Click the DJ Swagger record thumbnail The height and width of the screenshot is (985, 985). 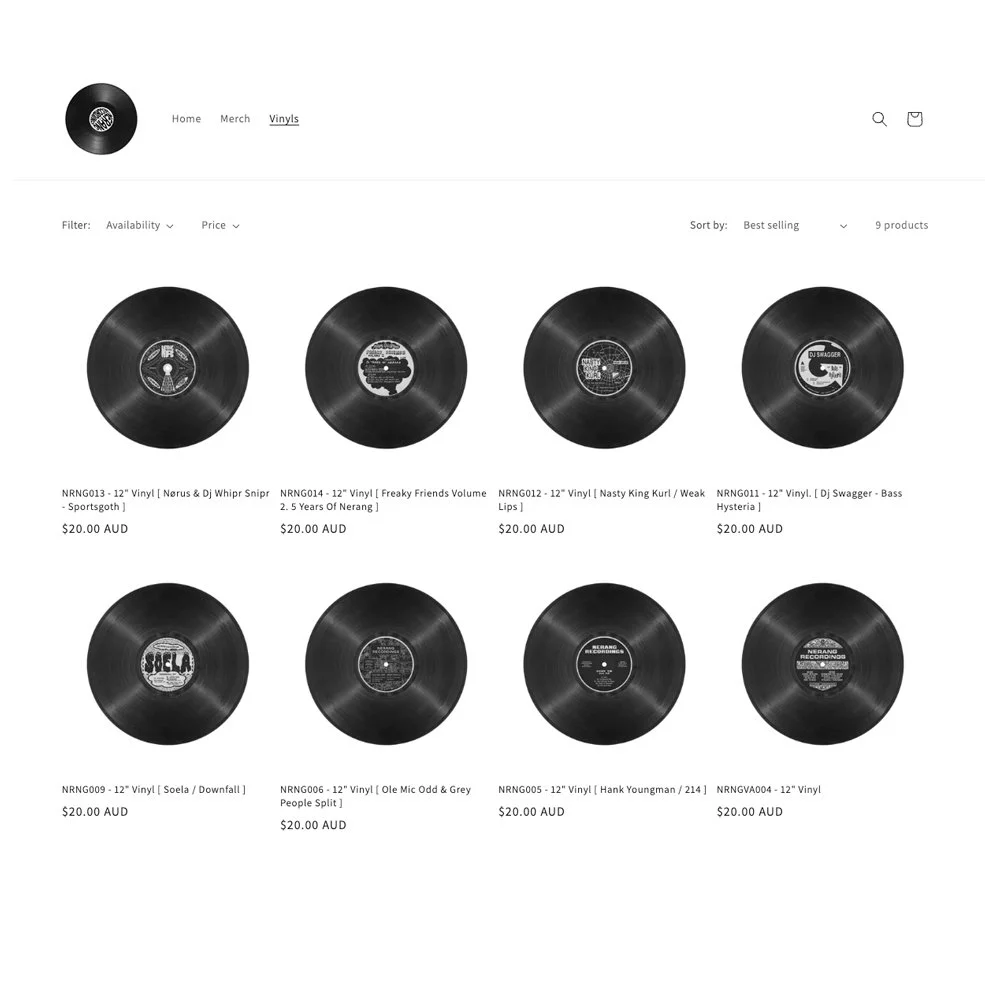pos(823,367)
